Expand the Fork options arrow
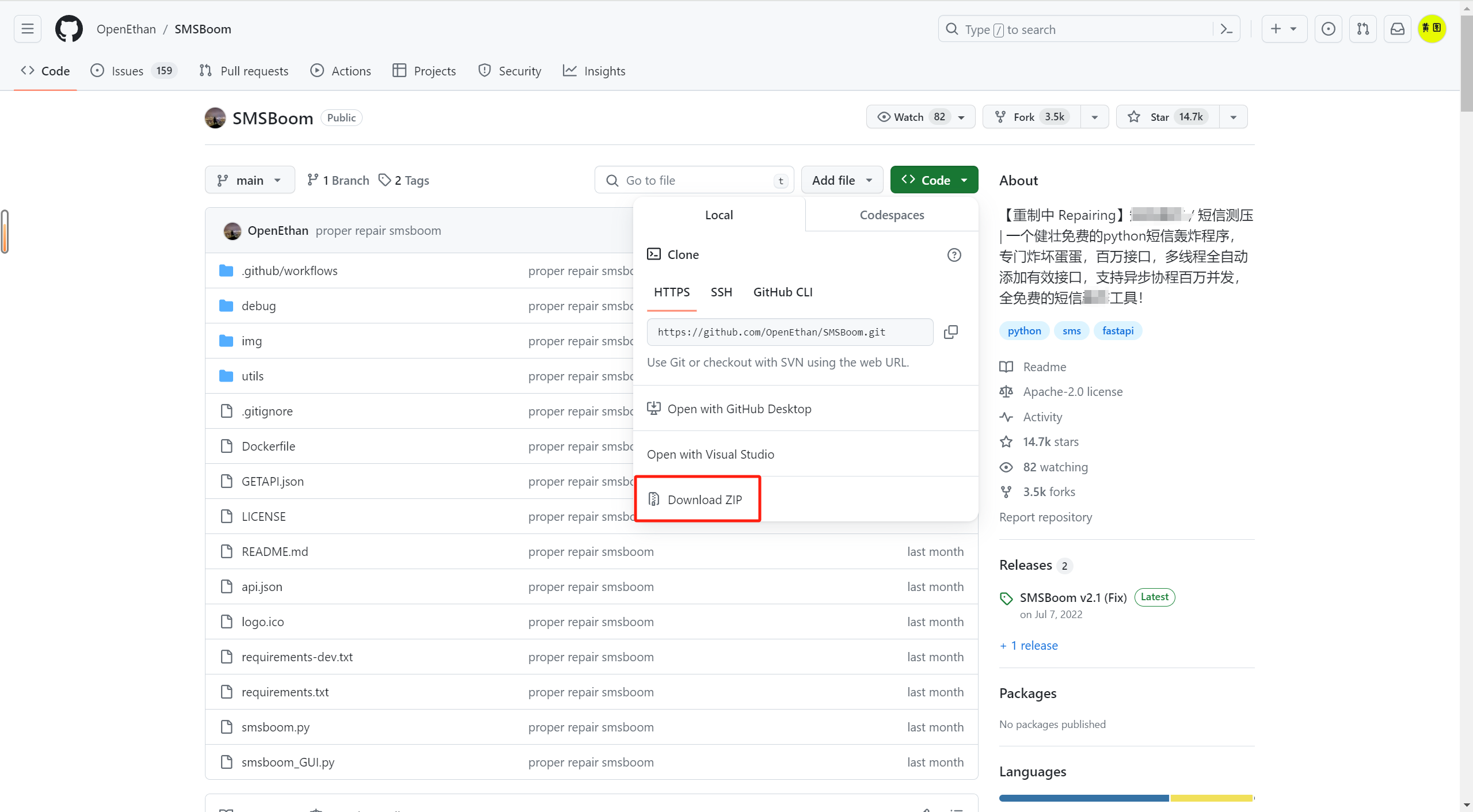Viewport: 1473px width, 812px height. click(x=1094, y=117)
